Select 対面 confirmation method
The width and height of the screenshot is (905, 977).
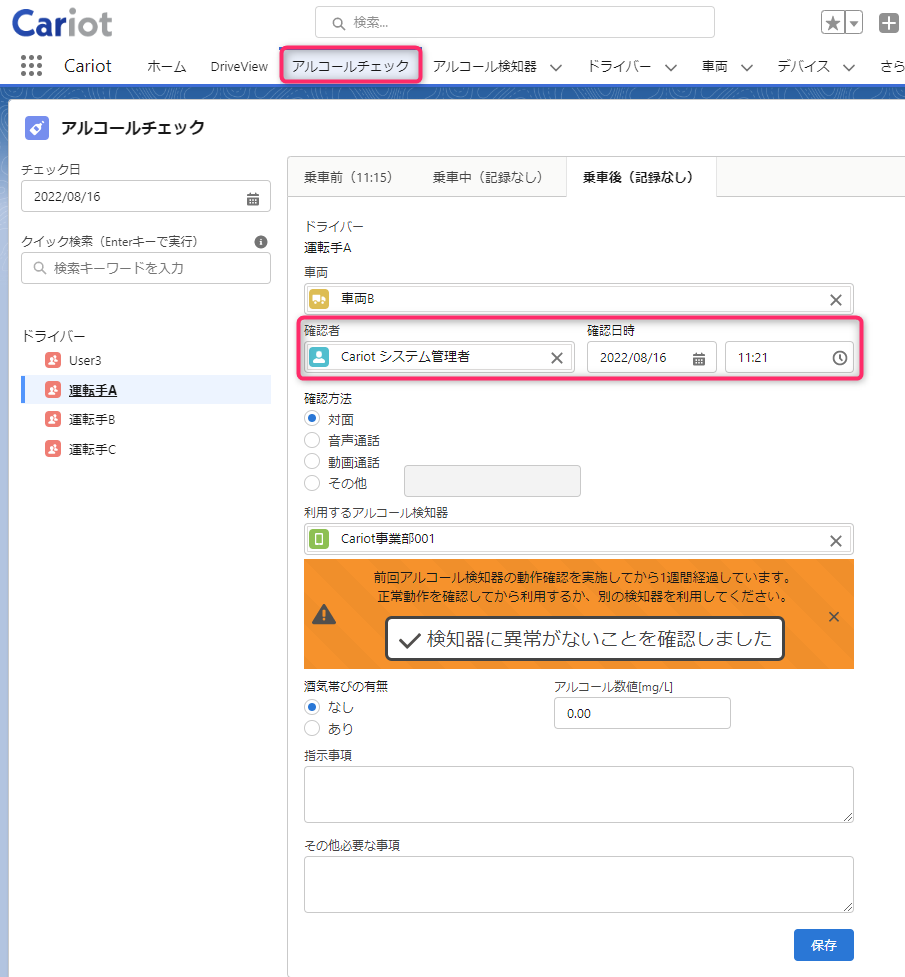[312, 418]
